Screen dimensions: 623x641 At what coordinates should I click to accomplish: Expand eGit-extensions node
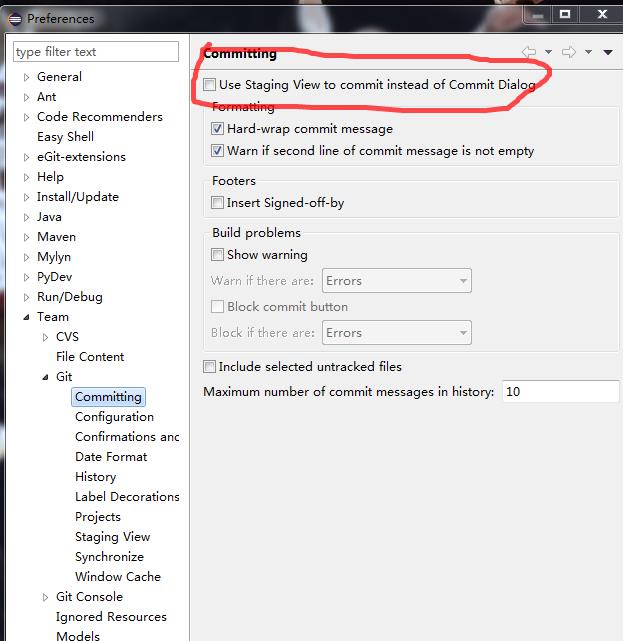pos(26,157)
